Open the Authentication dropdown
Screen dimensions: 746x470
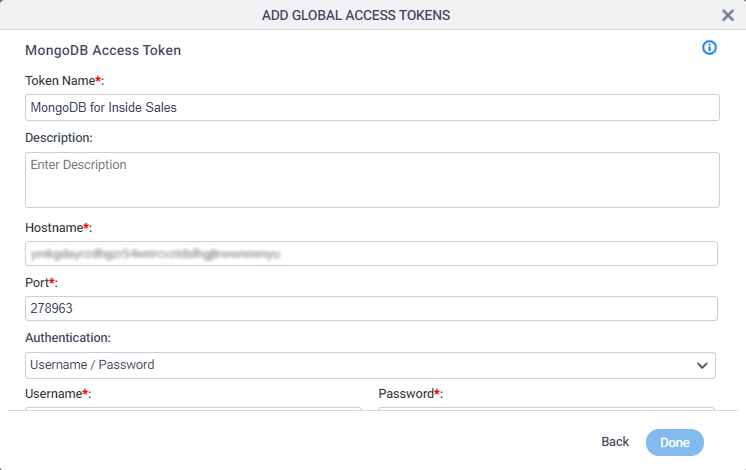[x=370, y=365]
